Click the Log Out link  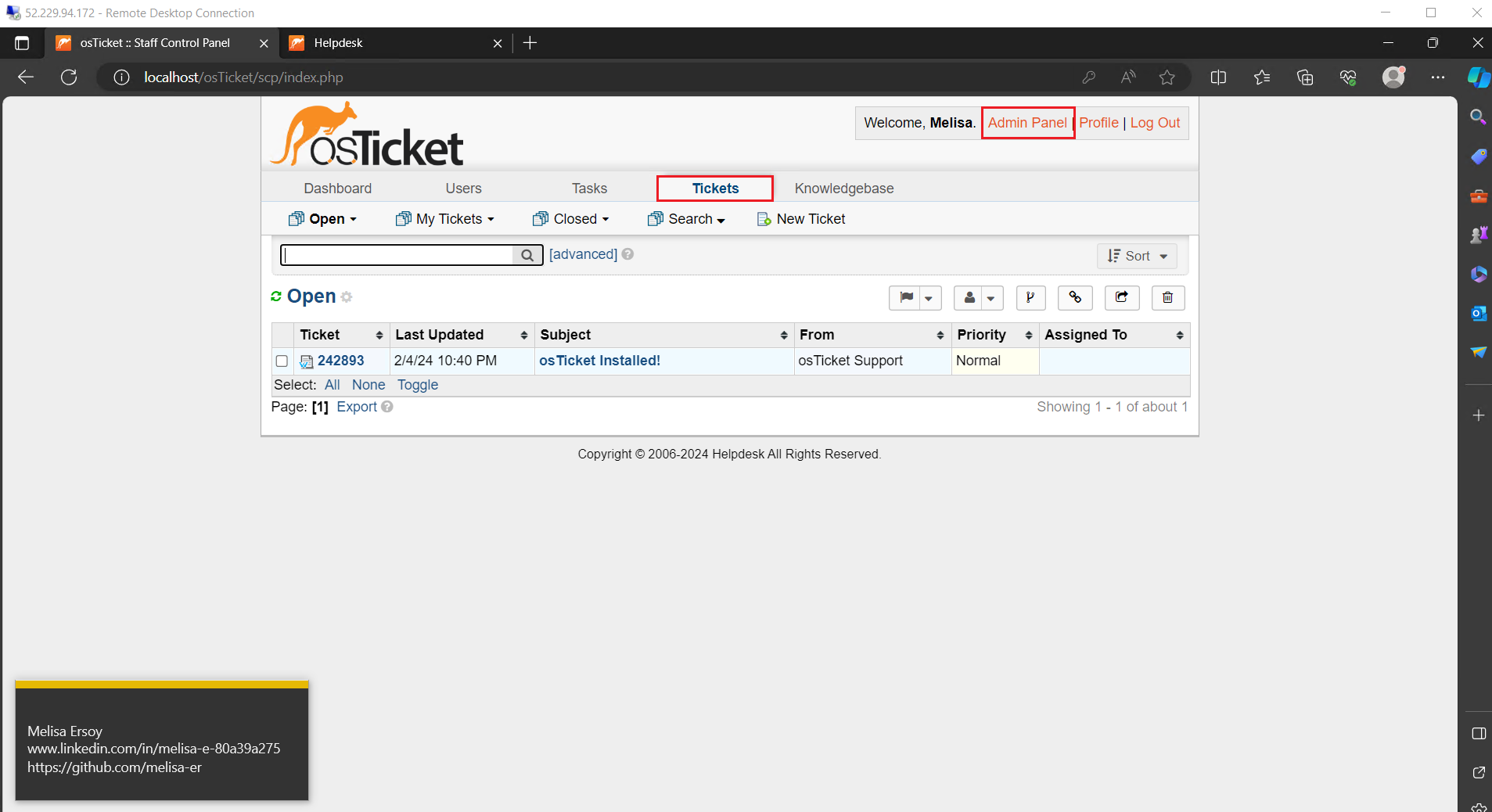(1155, 123)
